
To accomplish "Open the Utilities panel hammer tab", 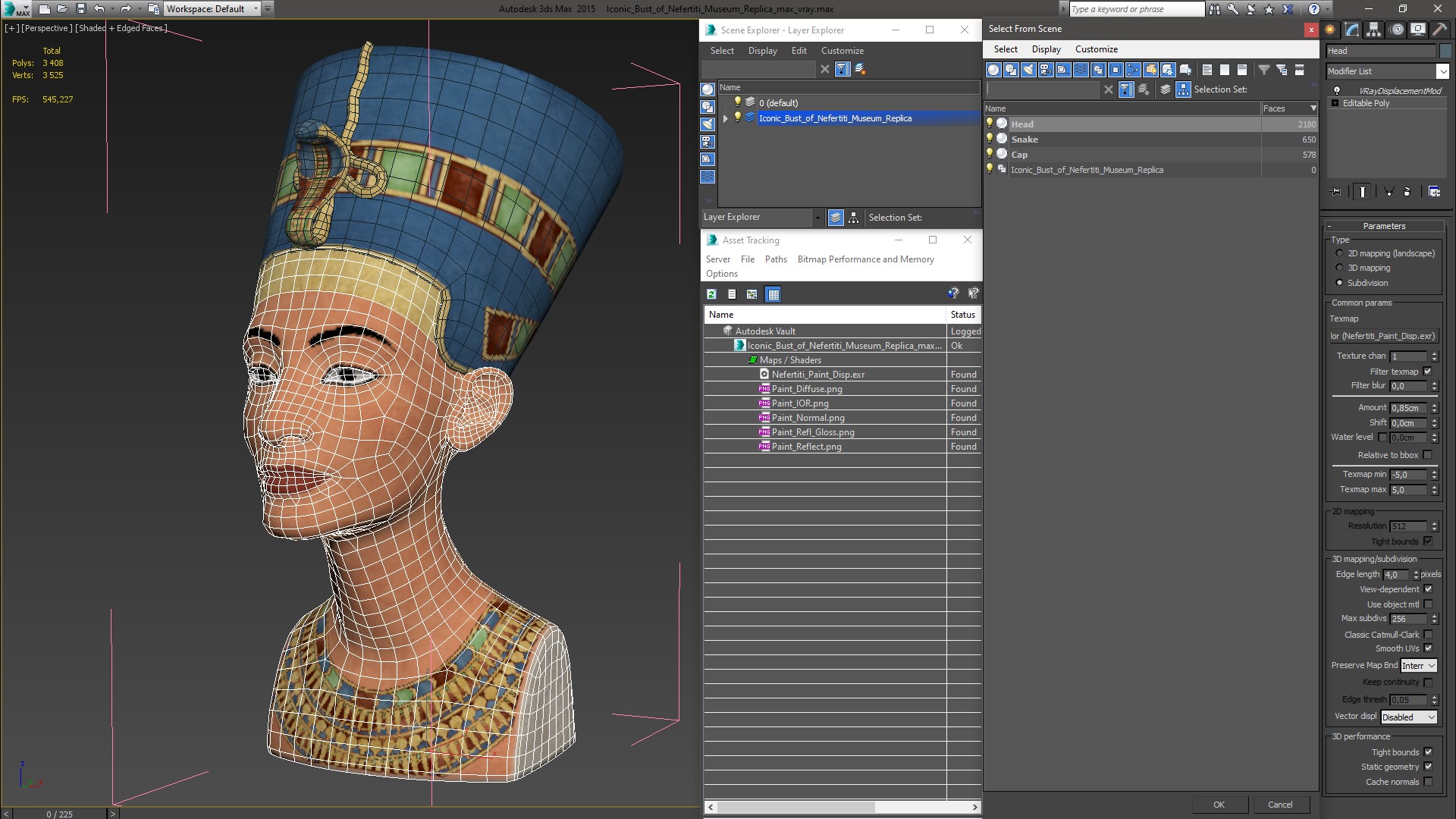I will click(x=1439, y=30).
